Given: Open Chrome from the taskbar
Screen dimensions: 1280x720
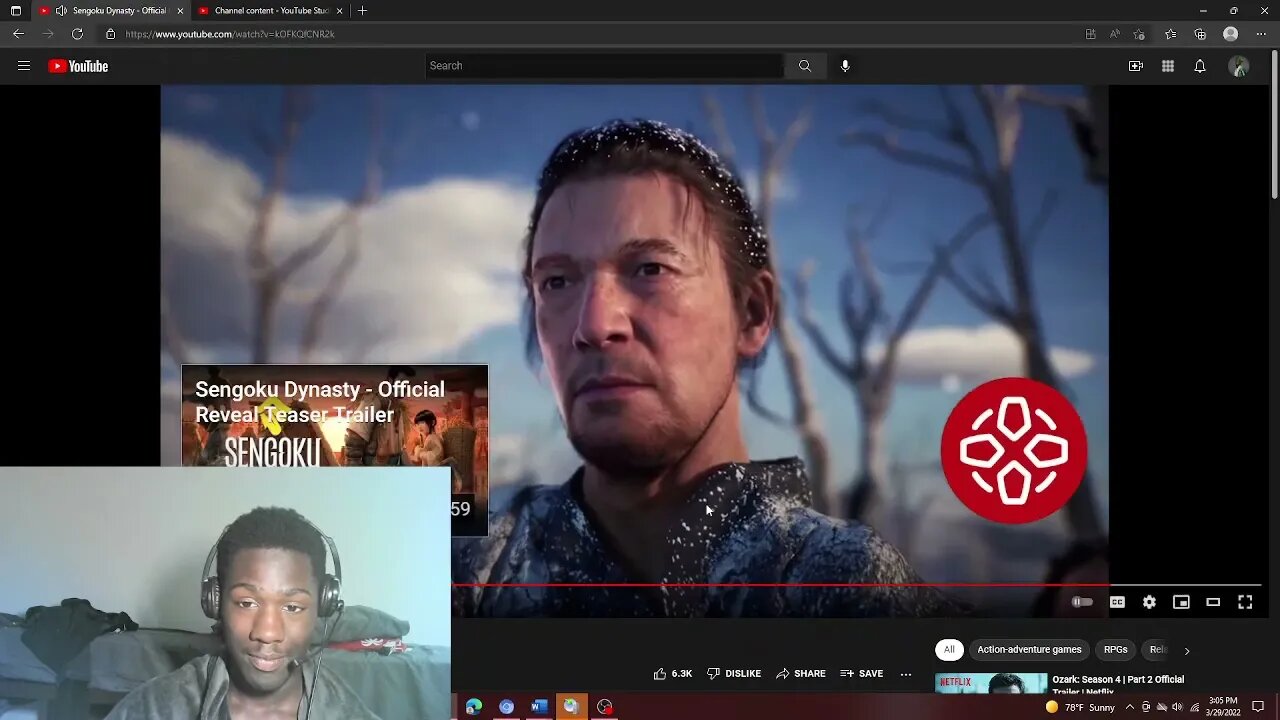Looking at the screenshot, I should [507, 706].
